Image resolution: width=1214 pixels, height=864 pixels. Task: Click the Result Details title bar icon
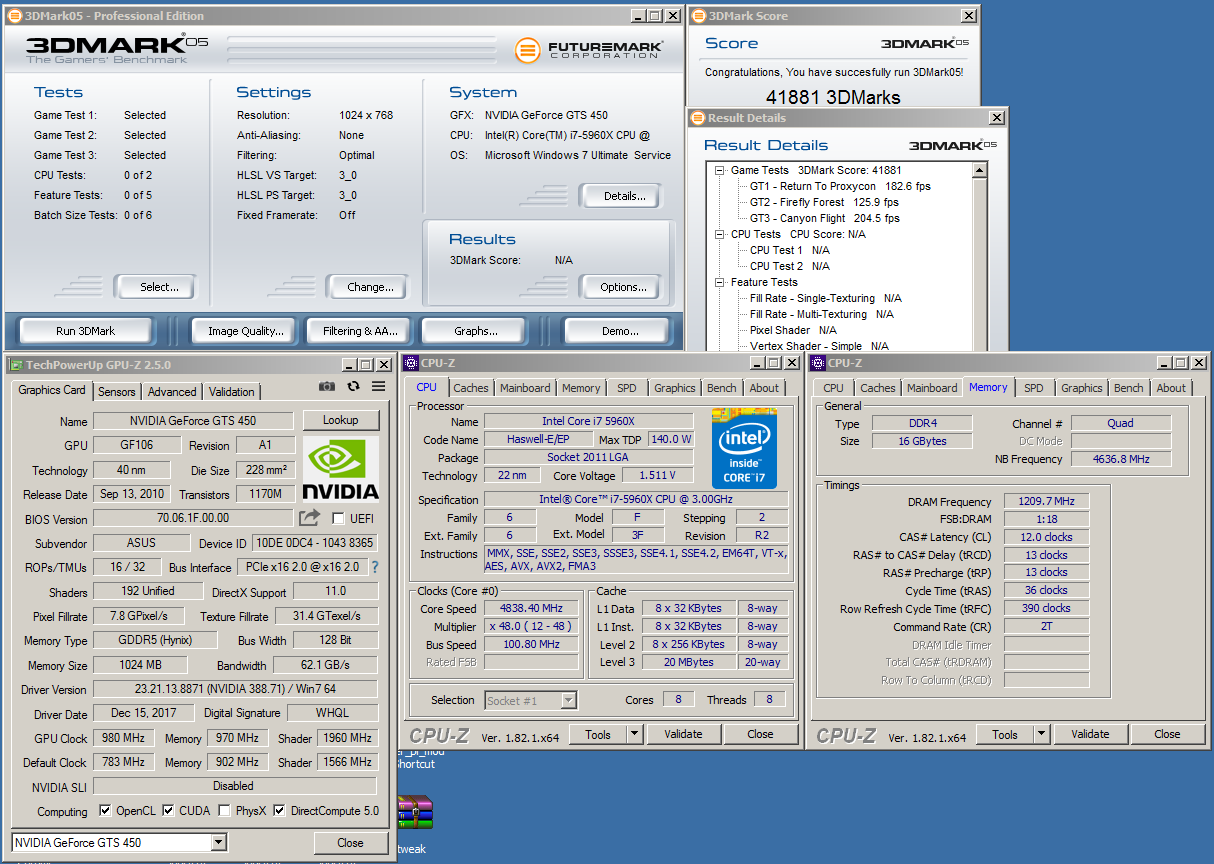(x=698, y=118)
